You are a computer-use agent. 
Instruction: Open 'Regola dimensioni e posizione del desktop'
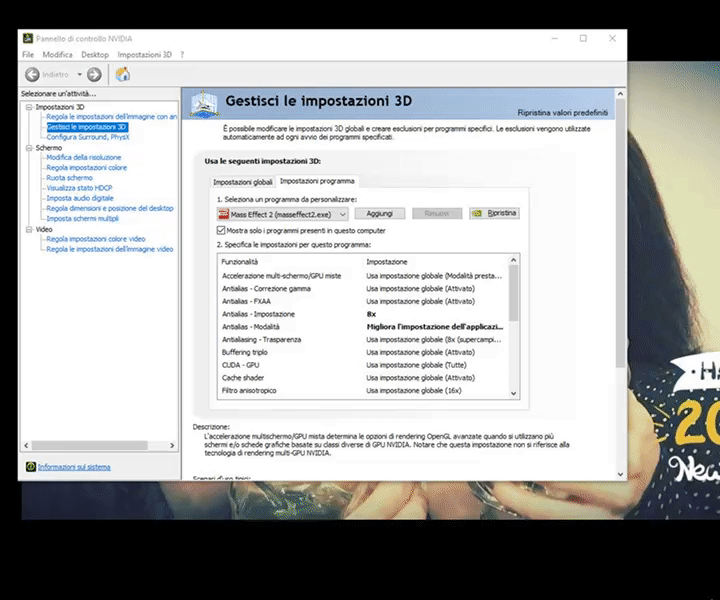(110, 208)
